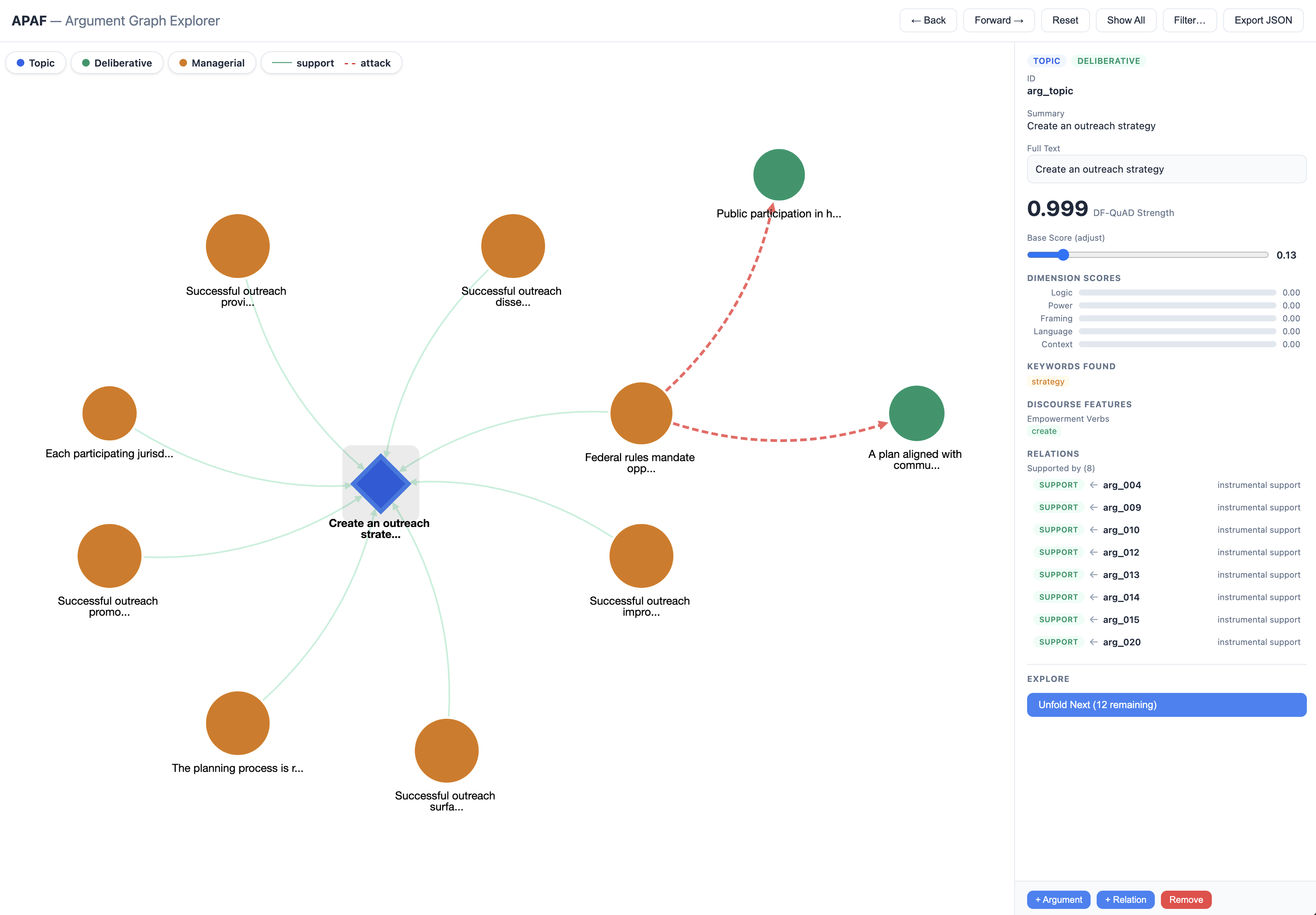Click the left arrow icon beside arg_012
Viewport: 1316px width, 915px height.
[x=1094, y=552]
